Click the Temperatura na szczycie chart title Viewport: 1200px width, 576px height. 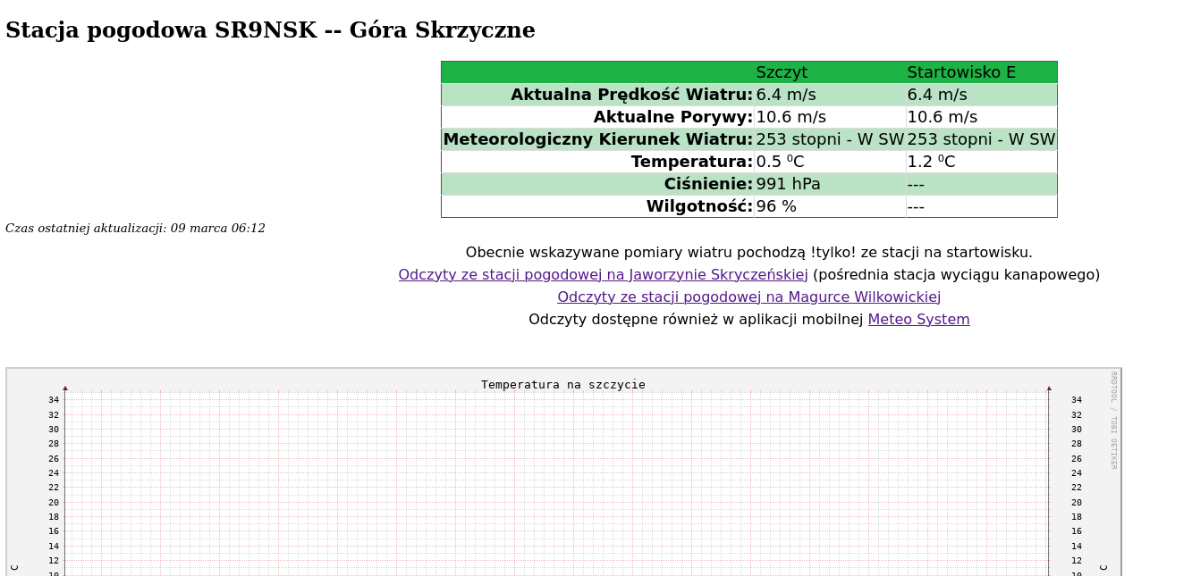[x=562, y=385]
